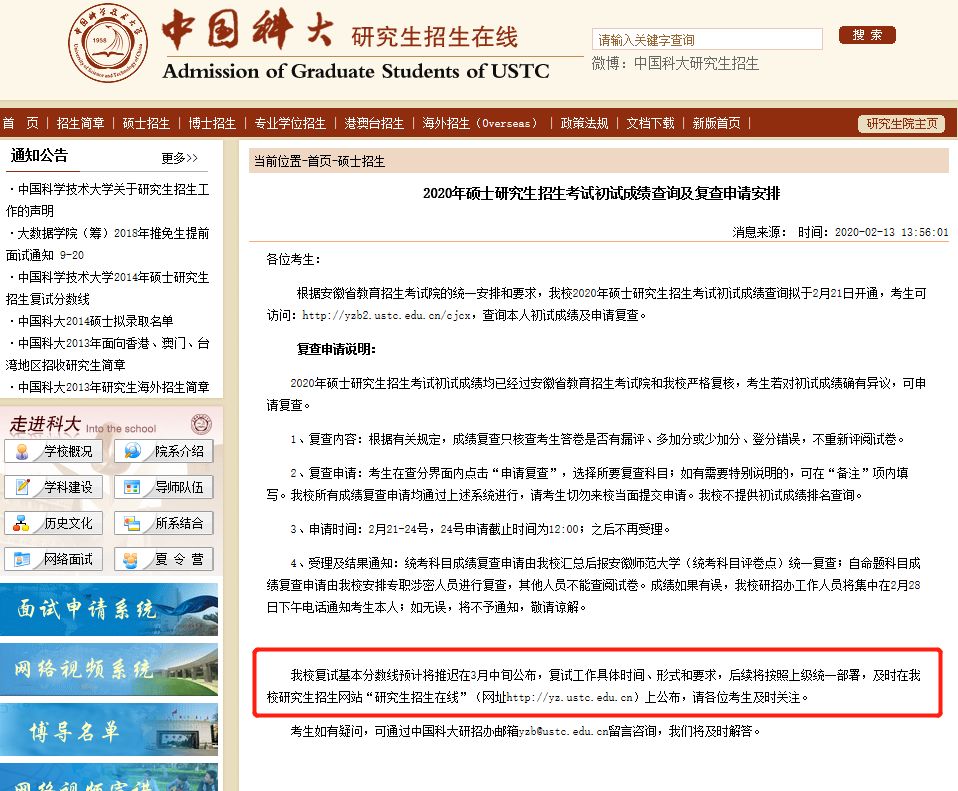
Task: Click the small seal icon beside 走进科大
Action: point(201,424)
